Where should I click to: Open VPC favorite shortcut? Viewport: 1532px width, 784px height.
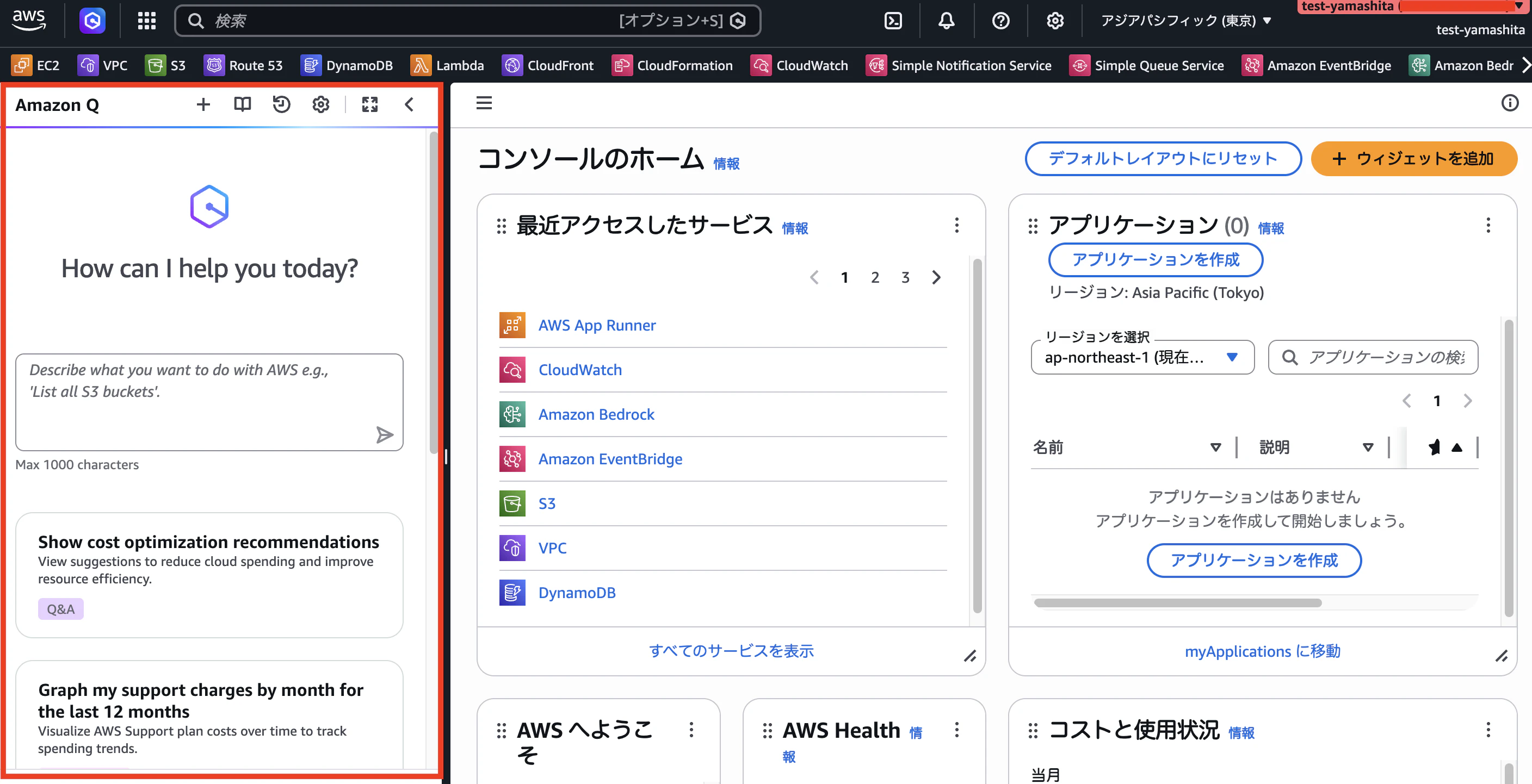coord(102,65)
